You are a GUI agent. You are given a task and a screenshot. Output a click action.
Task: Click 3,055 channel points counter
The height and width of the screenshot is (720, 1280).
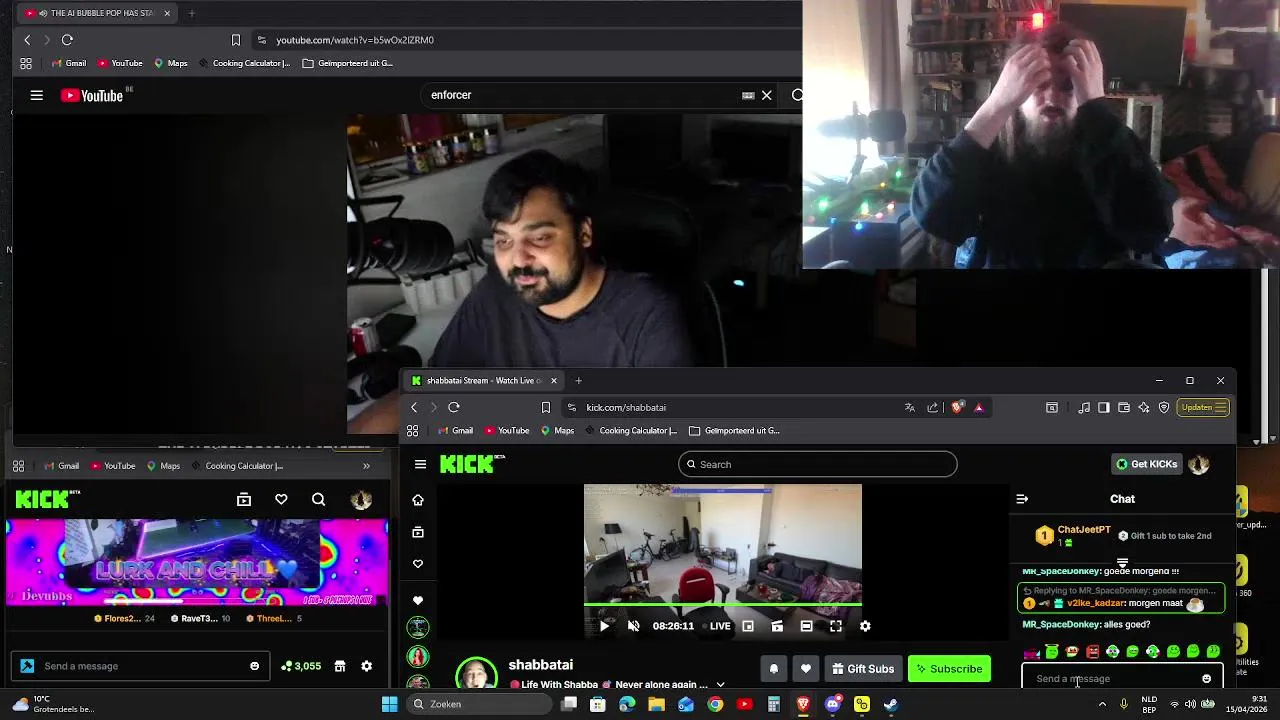point(301,666)
